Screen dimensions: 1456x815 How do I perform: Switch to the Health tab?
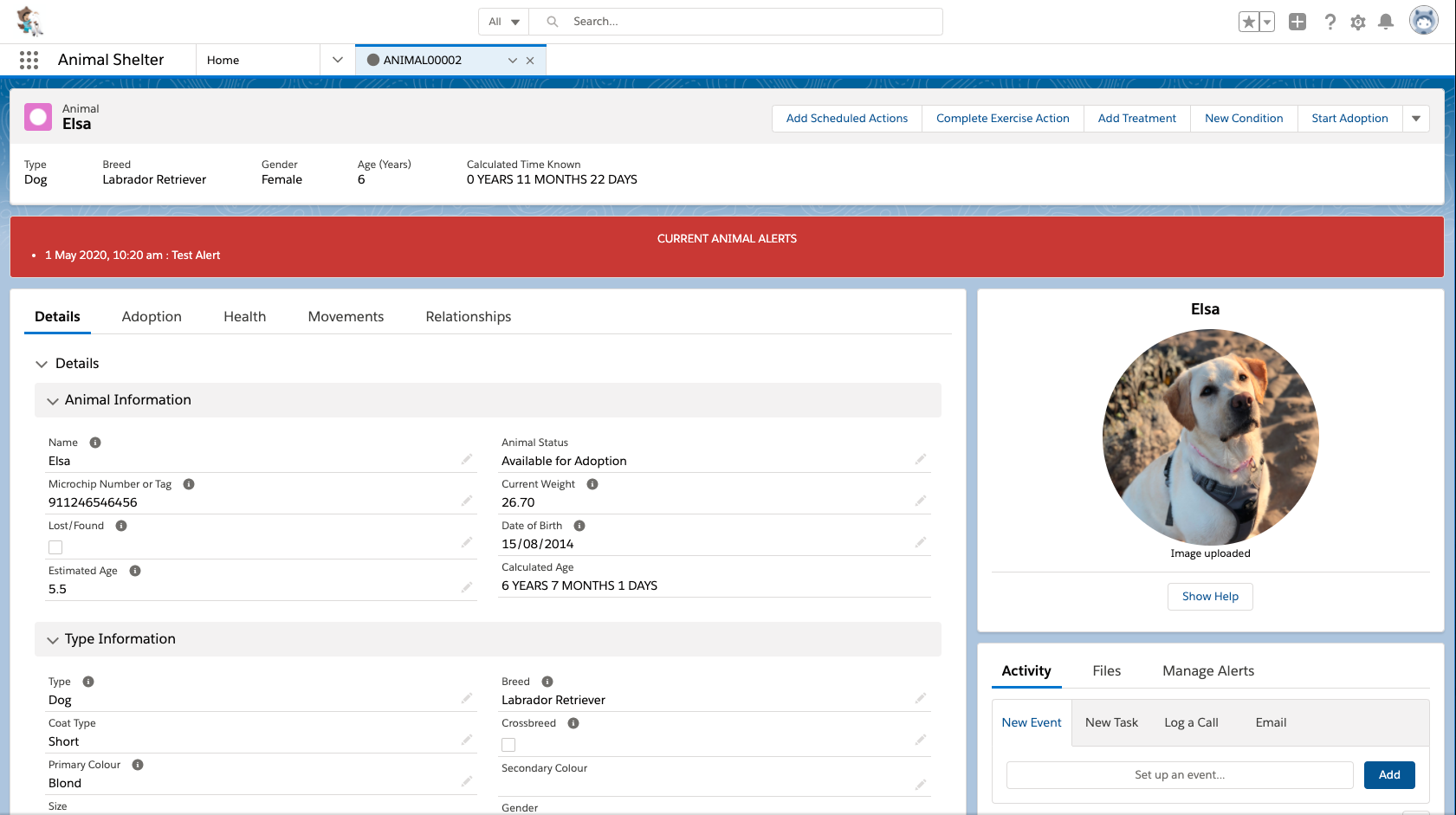[245, 317]
